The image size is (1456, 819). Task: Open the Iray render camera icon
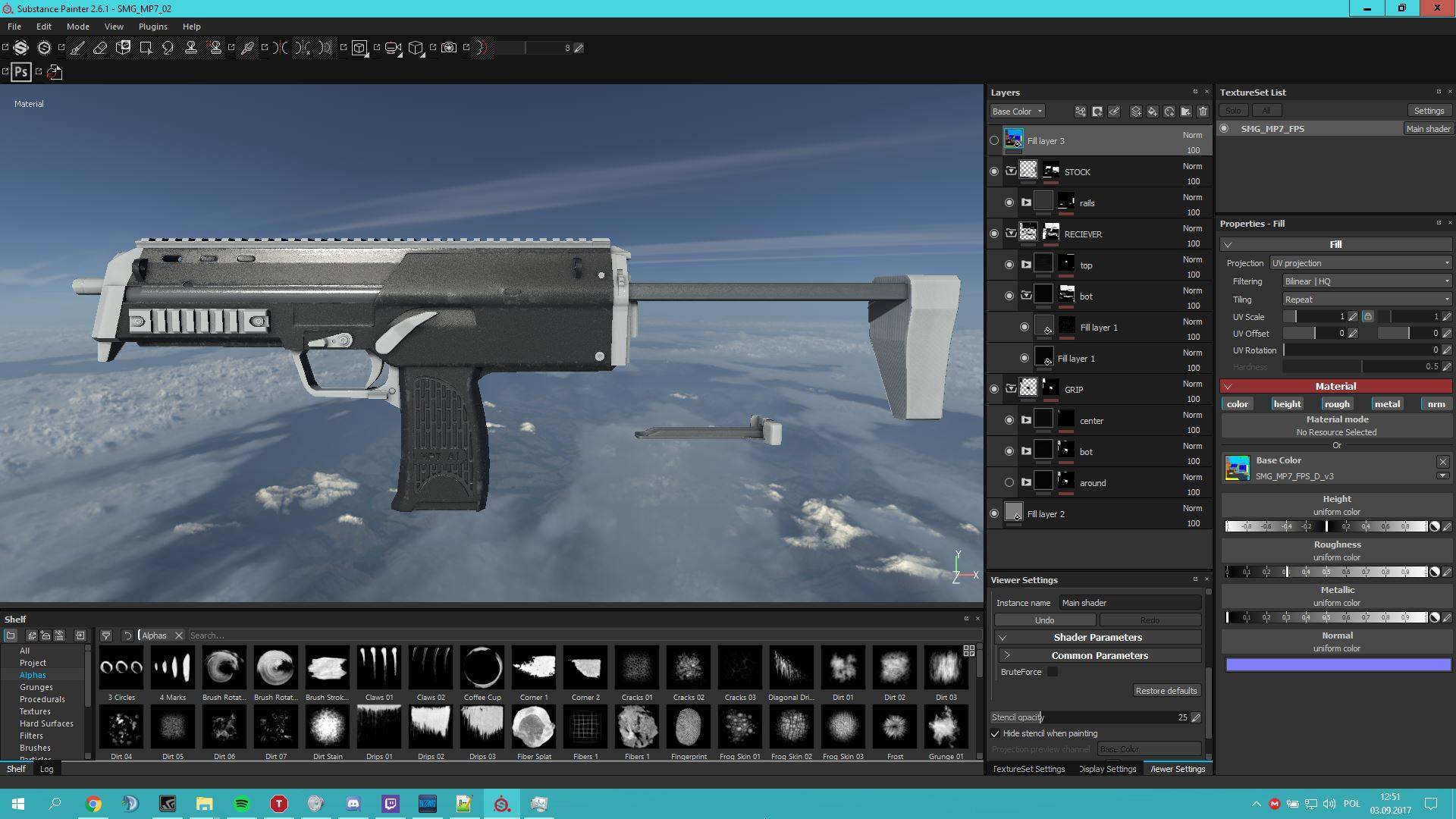[449, 48]
